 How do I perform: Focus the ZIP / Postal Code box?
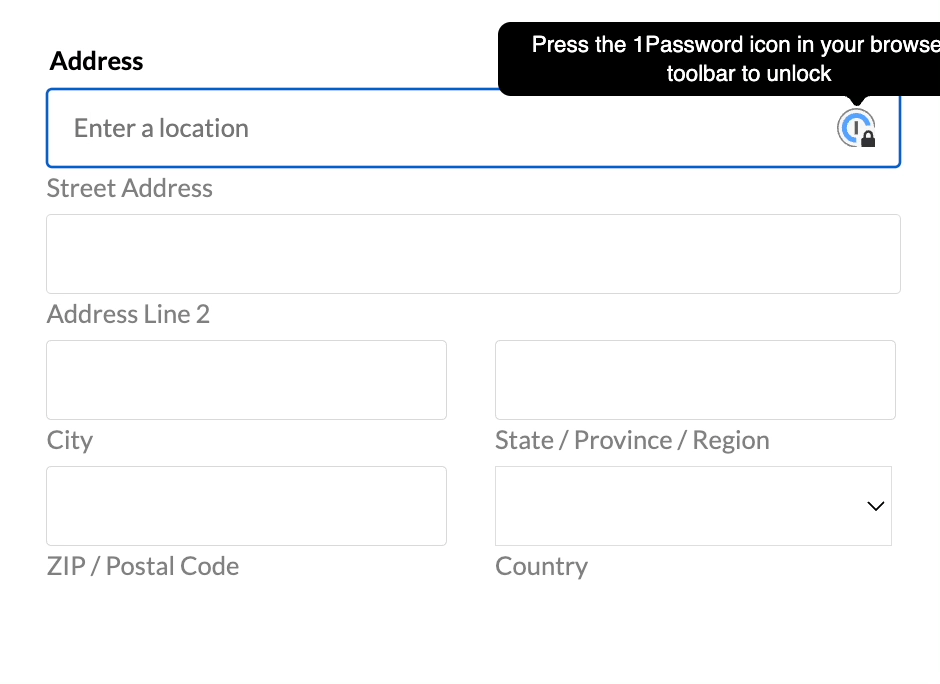click(246, 505)
